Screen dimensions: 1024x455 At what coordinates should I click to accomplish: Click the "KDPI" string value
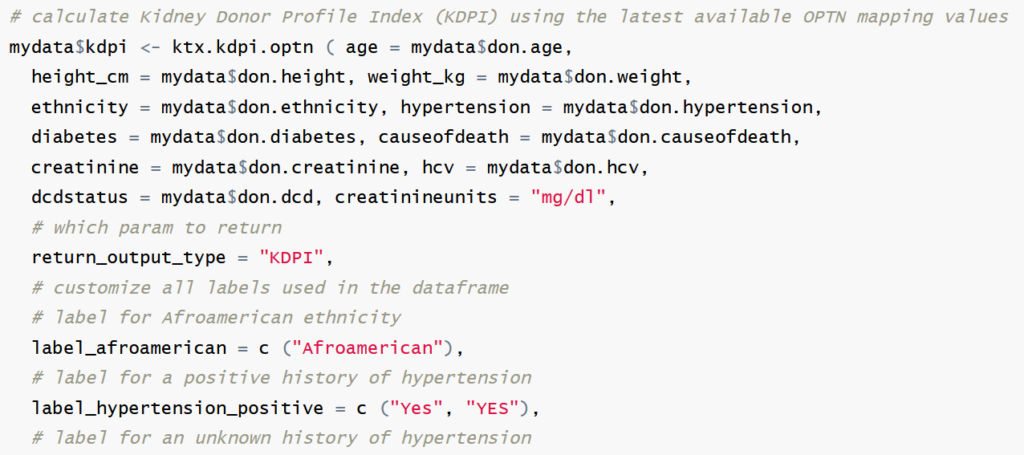(x=292, y=257)
